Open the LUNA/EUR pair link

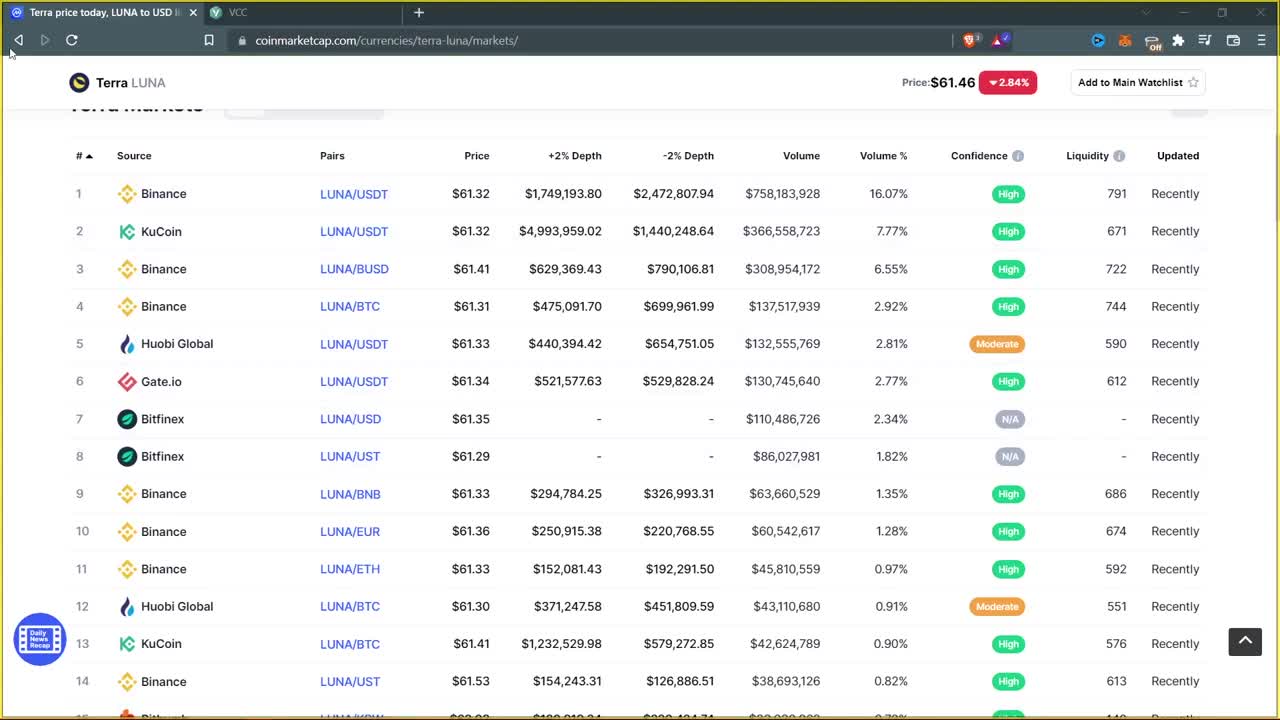(350, 532)
